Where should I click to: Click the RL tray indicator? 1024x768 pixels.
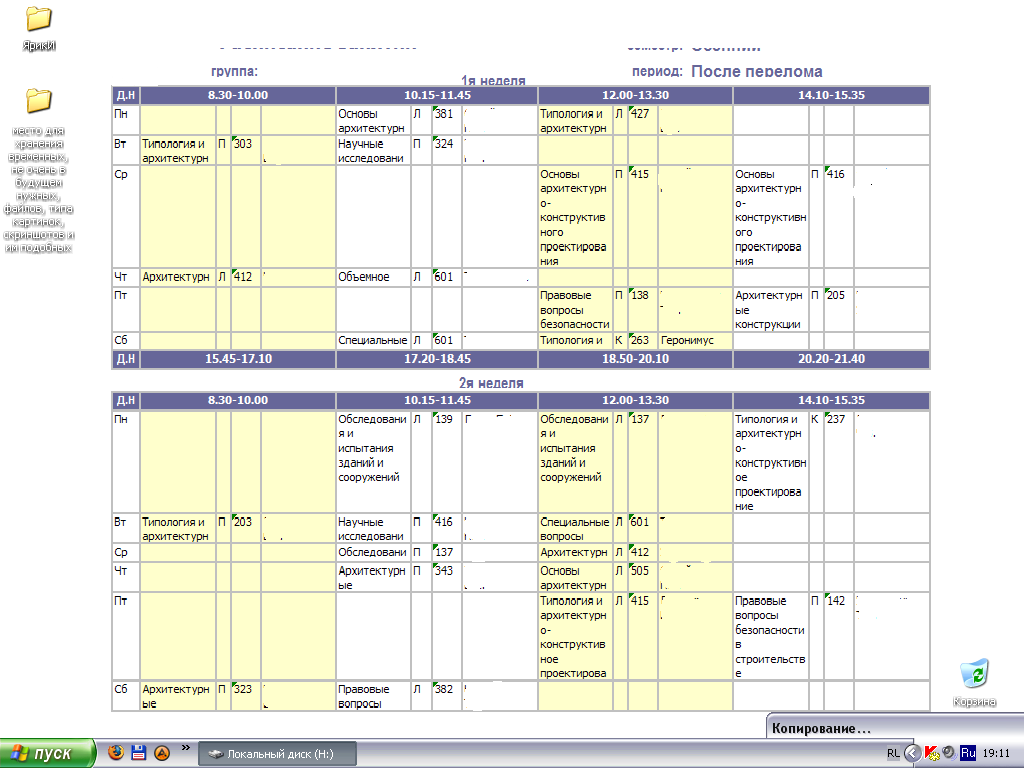tap(893, 753)
